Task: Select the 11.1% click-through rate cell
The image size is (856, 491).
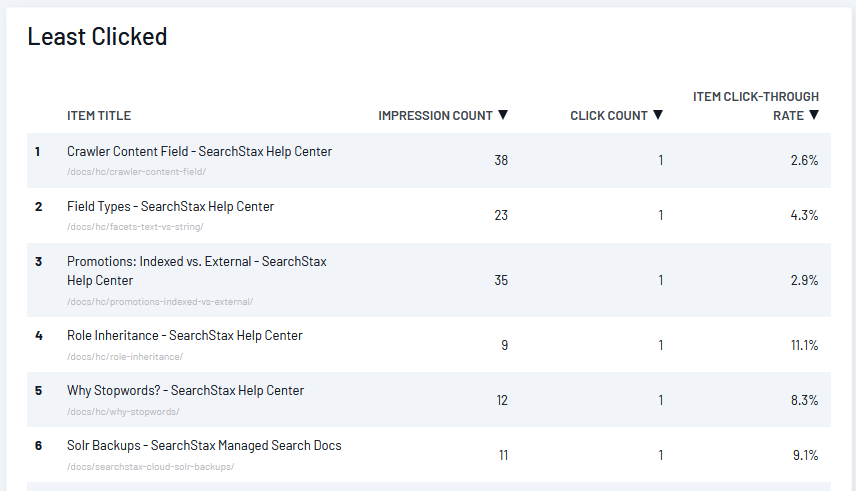Action: tap(804, 345)
